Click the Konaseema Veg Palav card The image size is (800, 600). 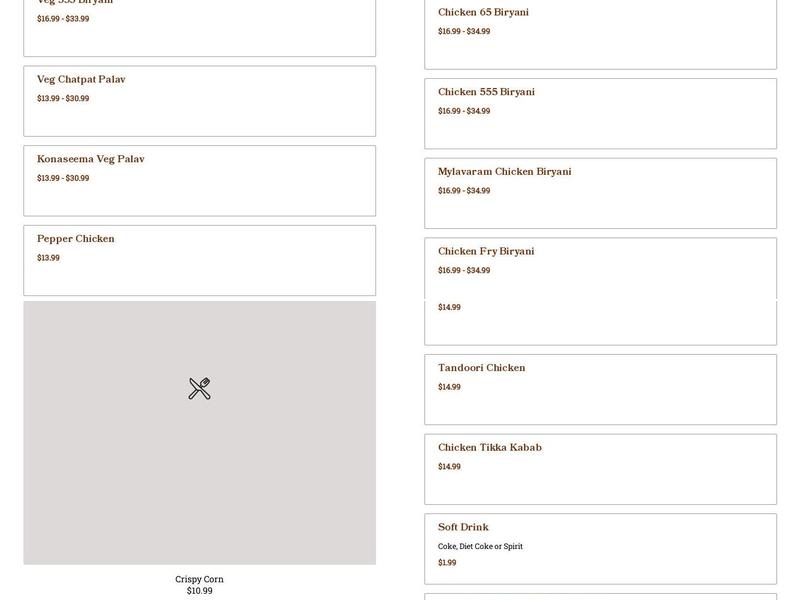coord(197,180)
